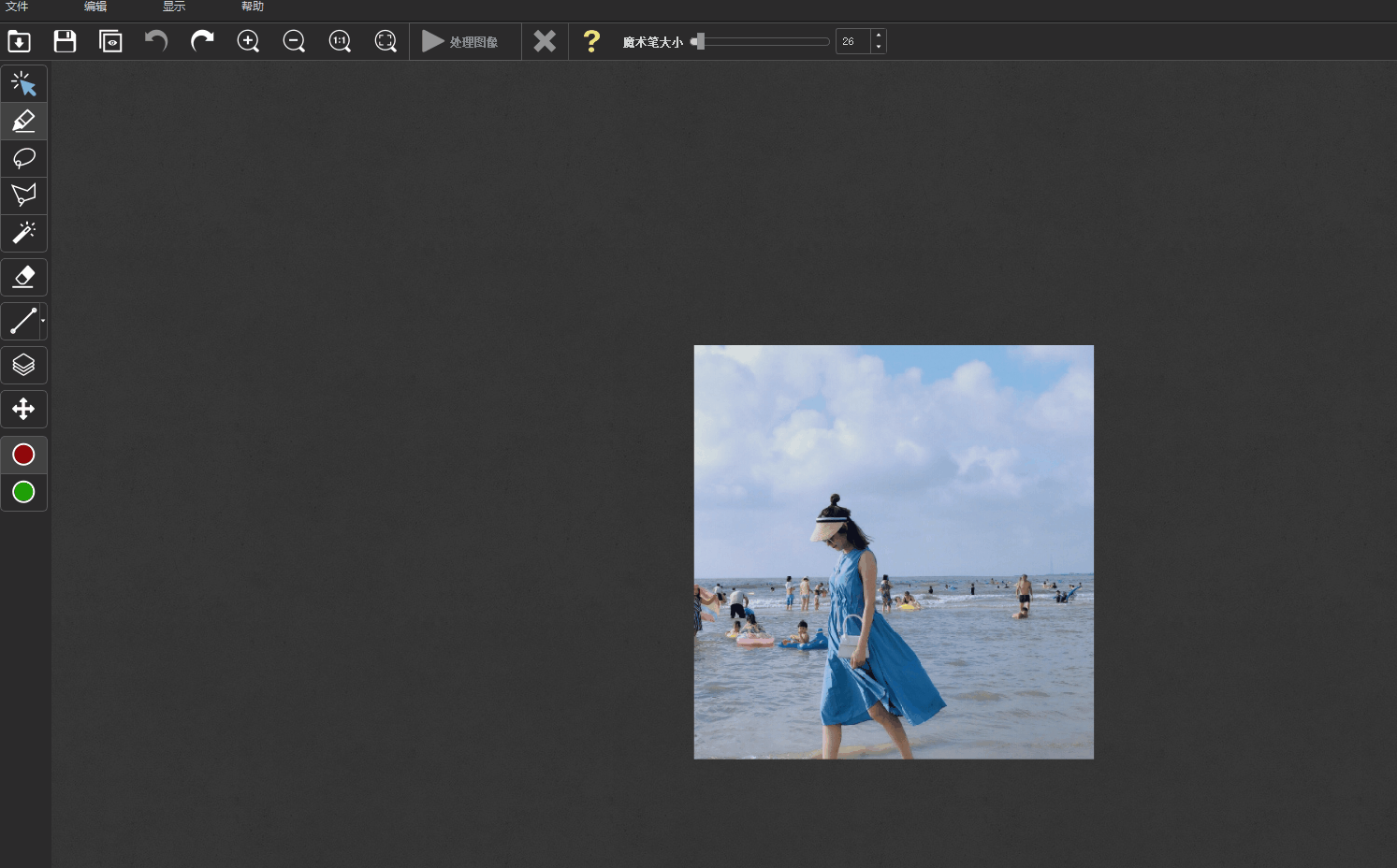Open the 编辑 menu

pyautogui.click(x=95, y=7)
